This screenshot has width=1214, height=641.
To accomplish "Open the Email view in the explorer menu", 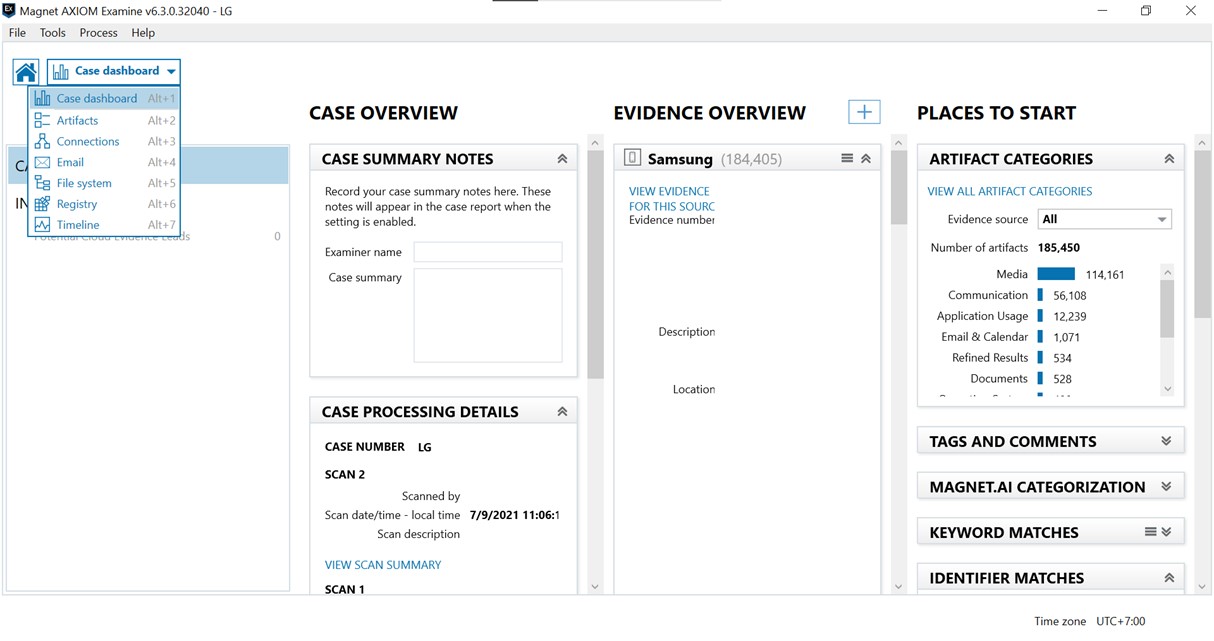I will [x=70, y=161].
